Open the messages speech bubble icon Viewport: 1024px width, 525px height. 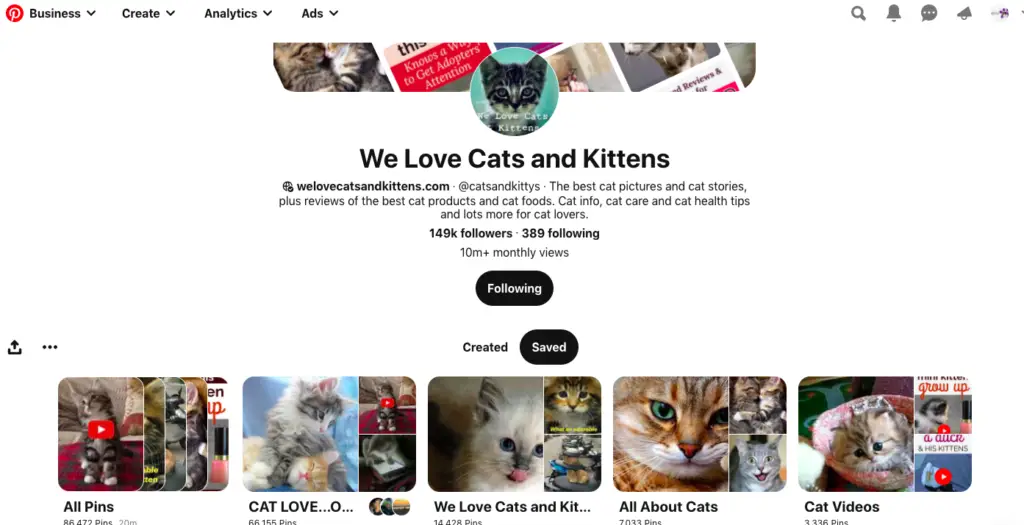click(x=929, y=13)
